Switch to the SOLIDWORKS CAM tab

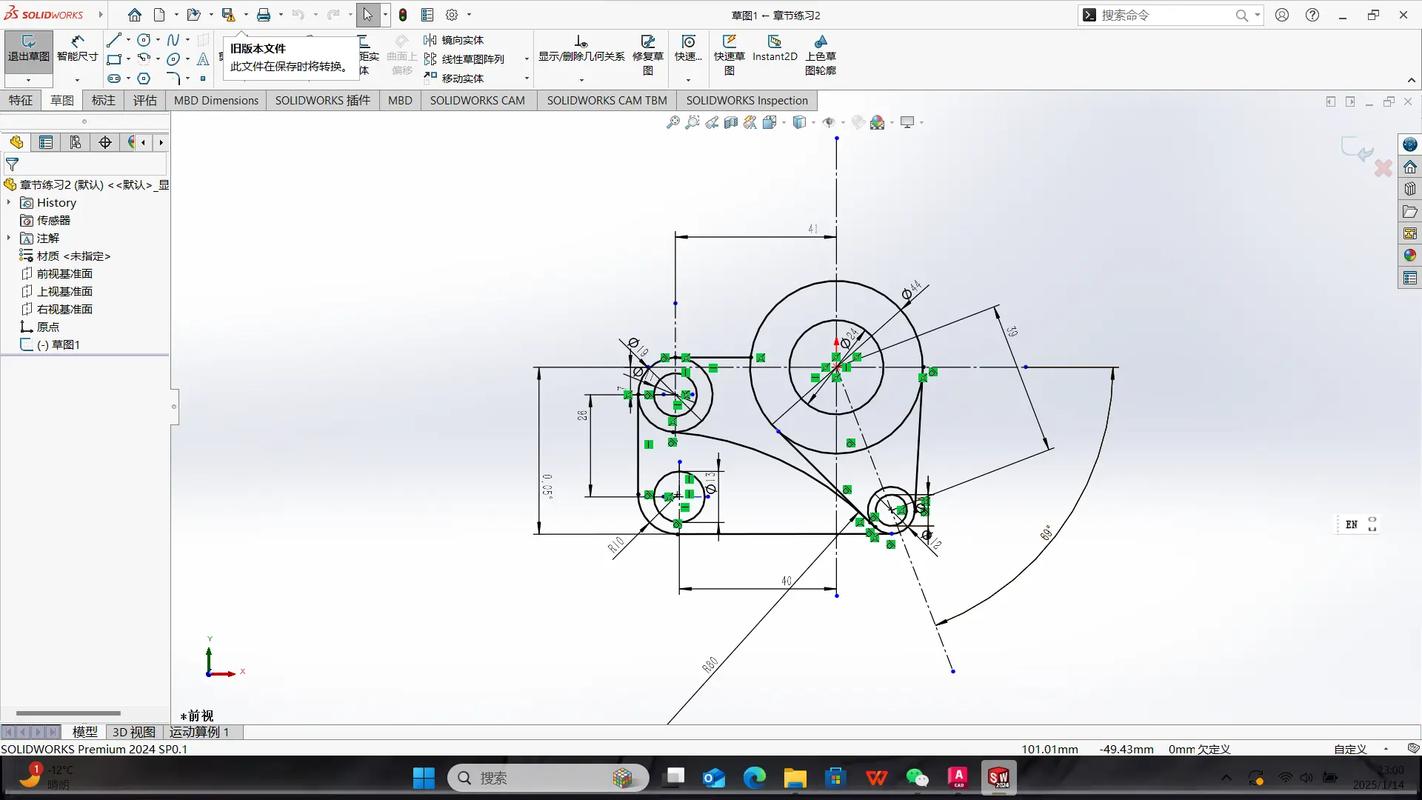point(478,100)
